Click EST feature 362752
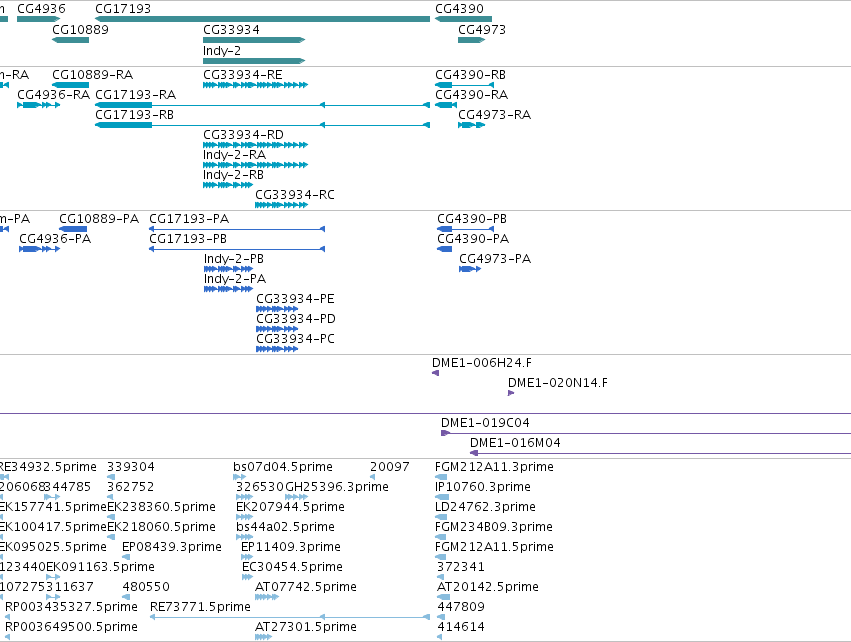 click(x=131, y=487)
